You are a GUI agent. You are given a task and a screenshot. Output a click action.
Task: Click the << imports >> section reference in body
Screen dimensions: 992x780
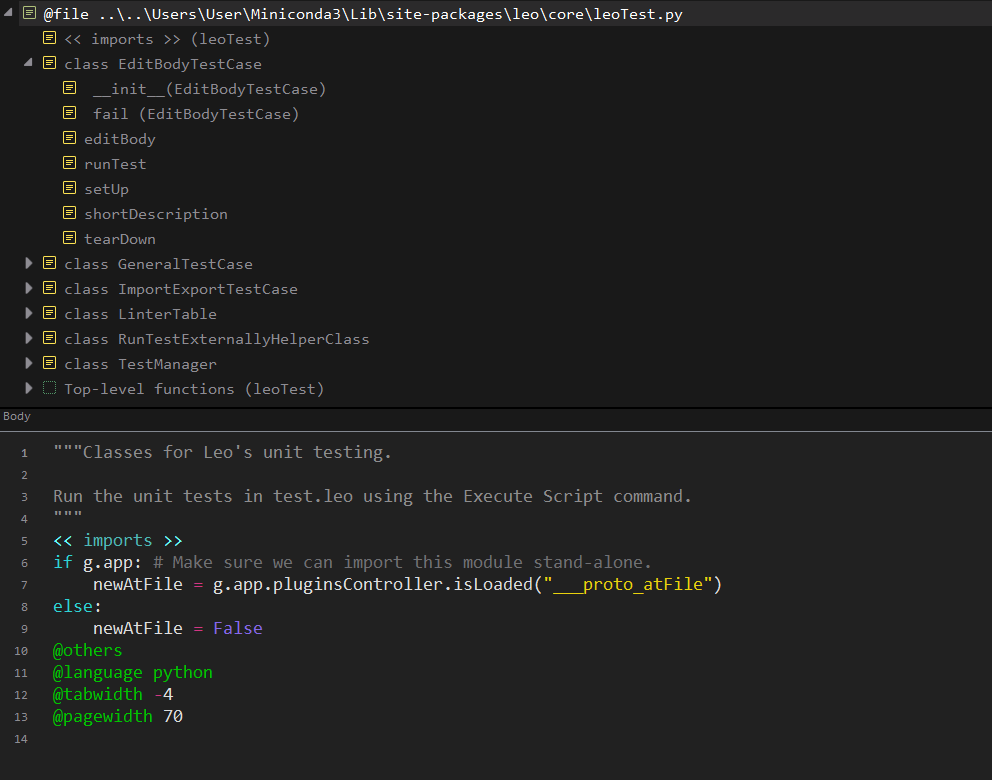[117, 540]
